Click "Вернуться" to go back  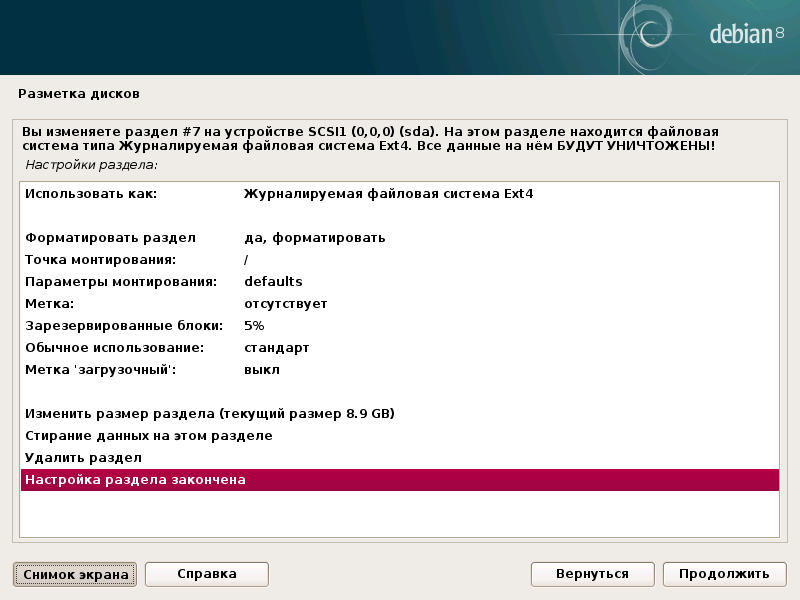(x=592, y=574)
